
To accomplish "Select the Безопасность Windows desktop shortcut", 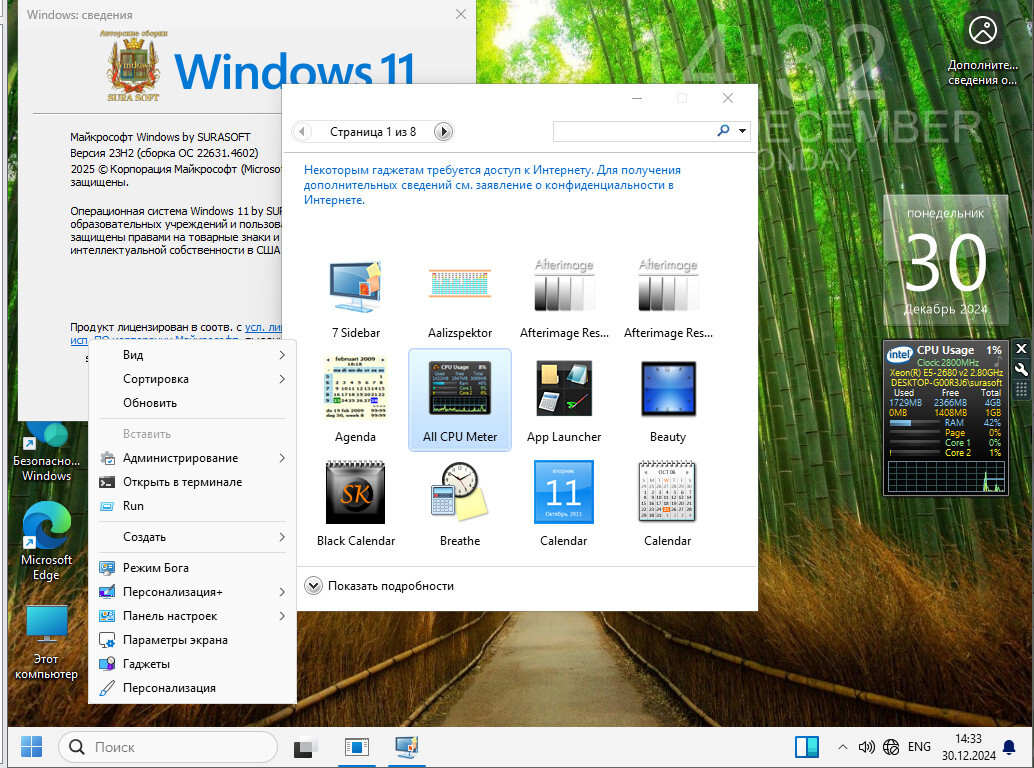I will coord(46,452).
